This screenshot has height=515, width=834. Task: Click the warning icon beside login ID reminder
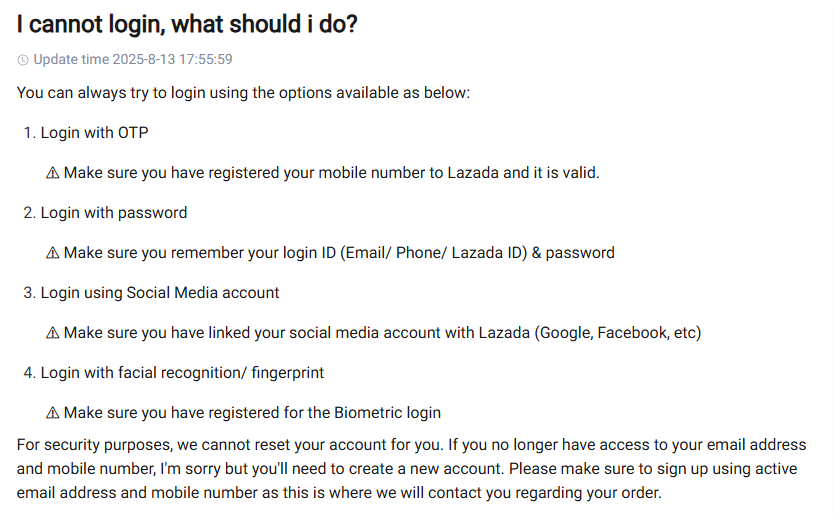(53, 253)
